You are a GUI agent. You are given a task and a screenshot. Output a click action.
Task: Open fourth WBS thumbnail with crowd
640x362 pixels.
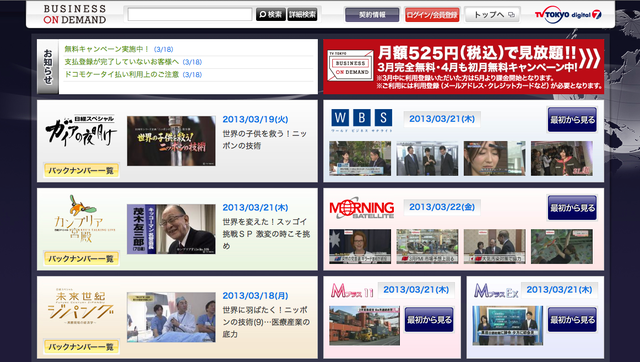click(x=562, y=158)
